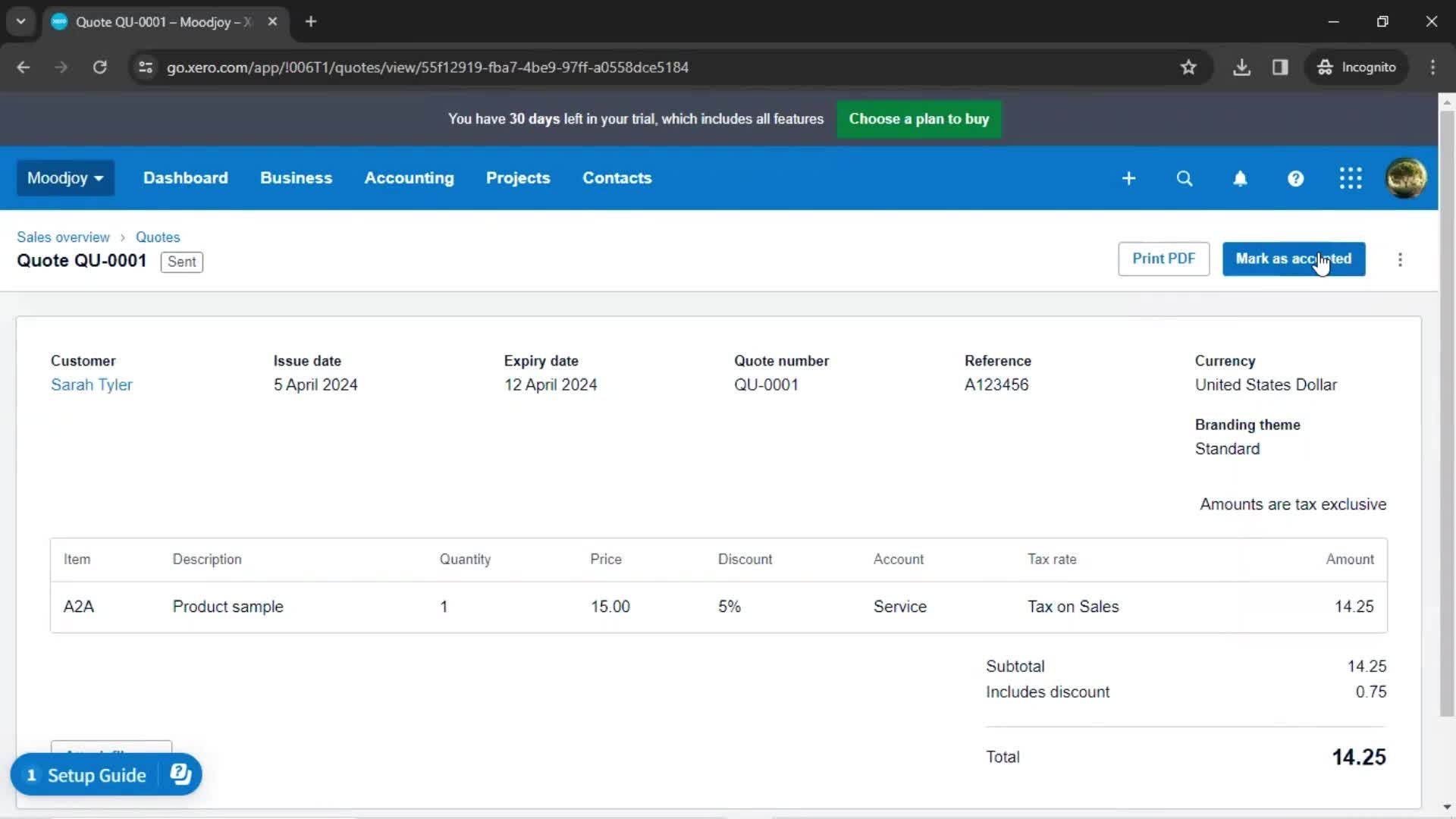Screen dimensions: 1456x819
Task: Click the 5 April 2024 issue date
Action: click(x=315, y=385)
